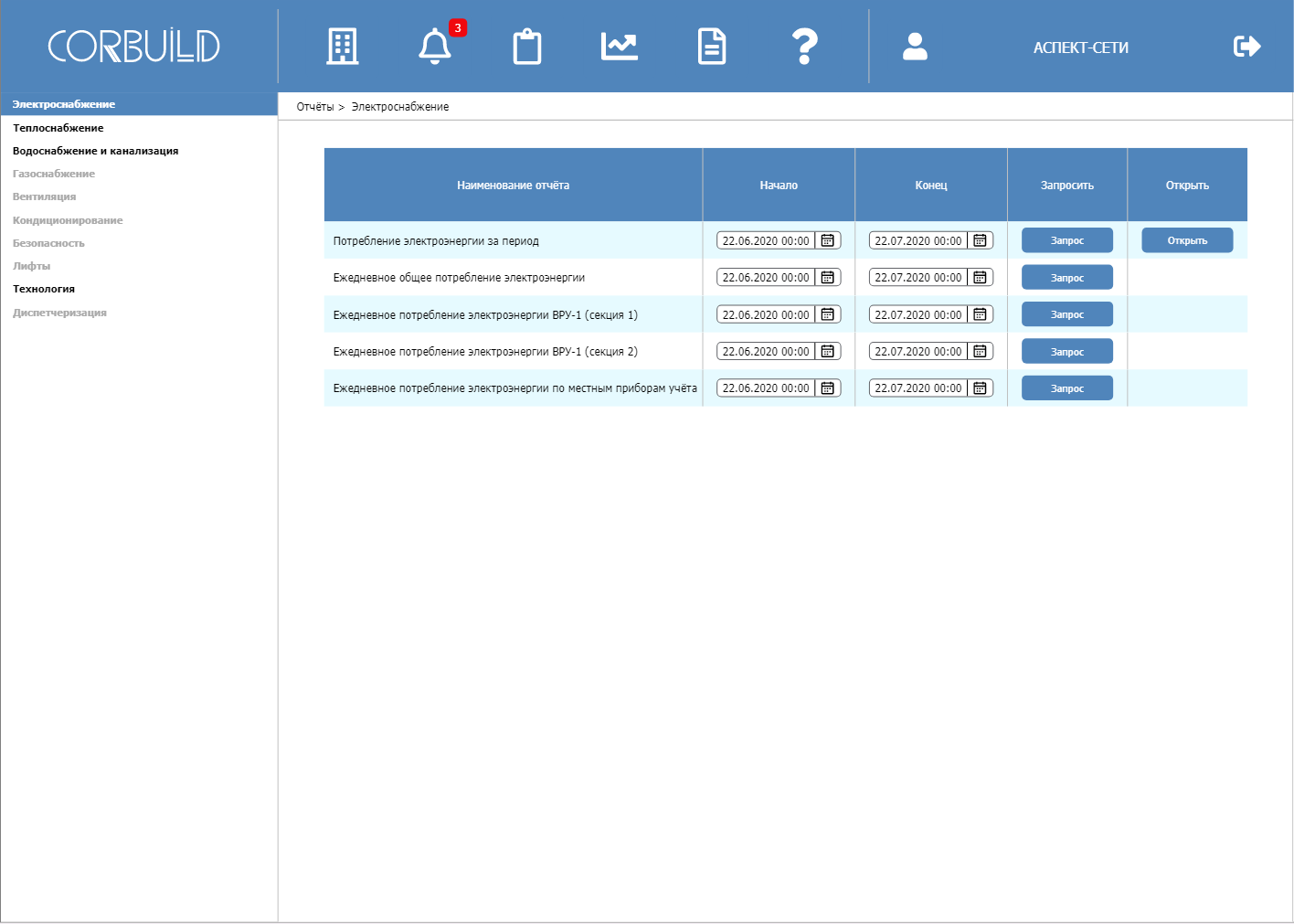Select report ВРУ-1 (секция 1)

(485, 315)
